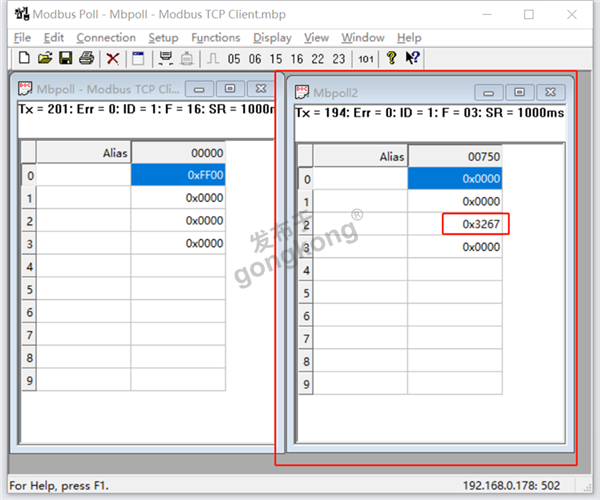The height and width of the screenshot is (500, 600).
Task: Open the Setup menu
Action: point(163,37)
